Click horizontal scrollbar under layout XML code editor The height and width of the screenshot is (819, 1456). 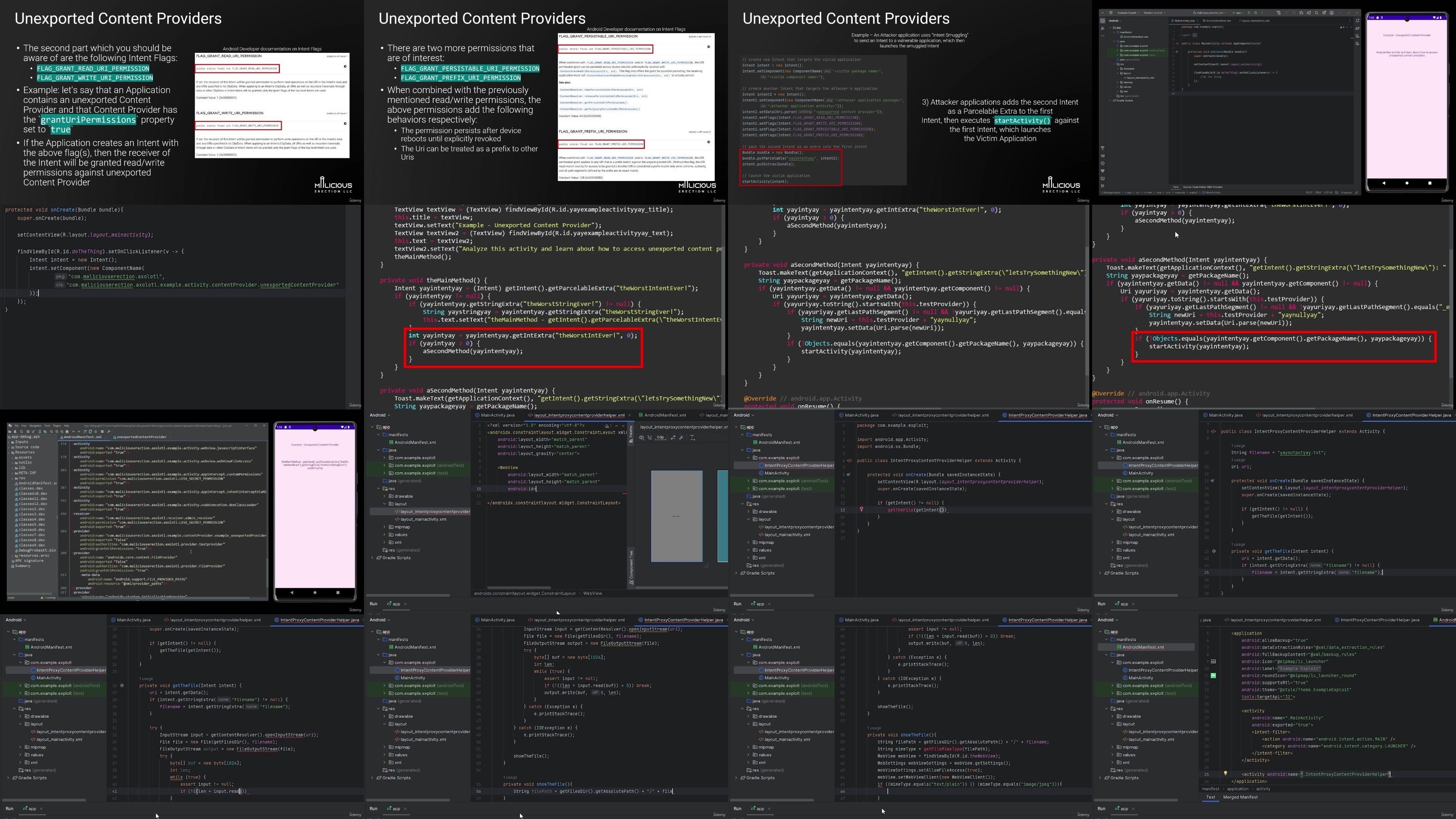519,587
